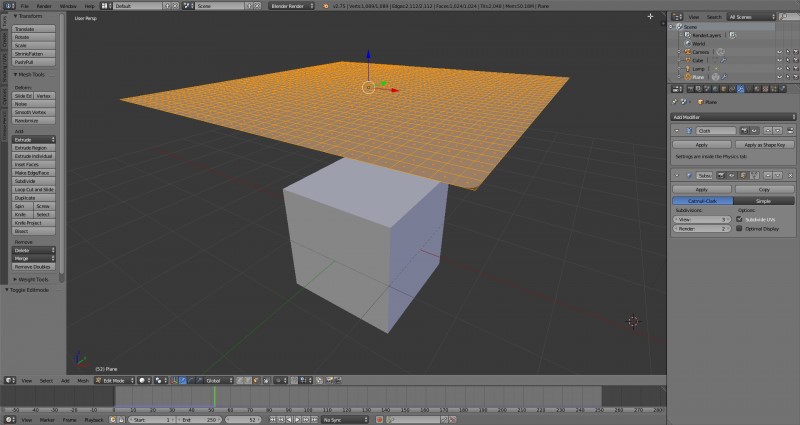The image size is (800, 425).
Task: Click the Plane object icon in outliner
Action: coord(688,77)
